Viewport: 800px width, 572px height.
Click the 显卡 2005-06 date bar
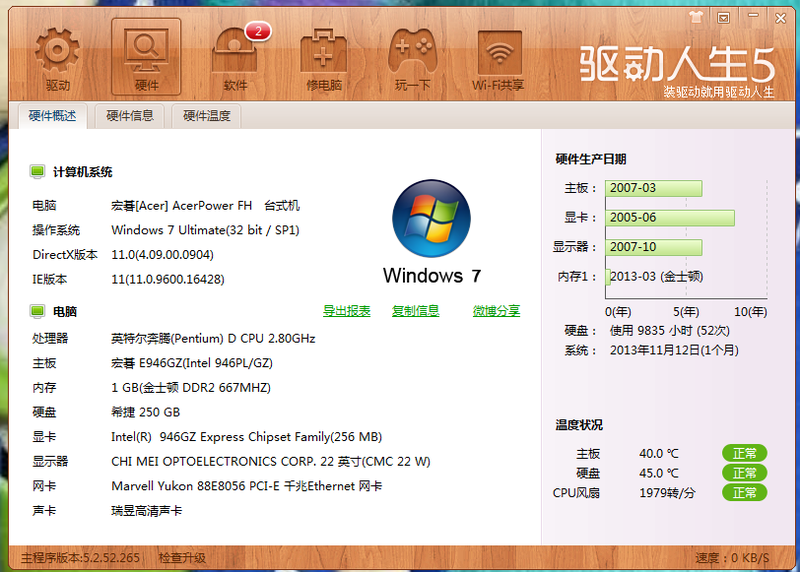point(670,217)
